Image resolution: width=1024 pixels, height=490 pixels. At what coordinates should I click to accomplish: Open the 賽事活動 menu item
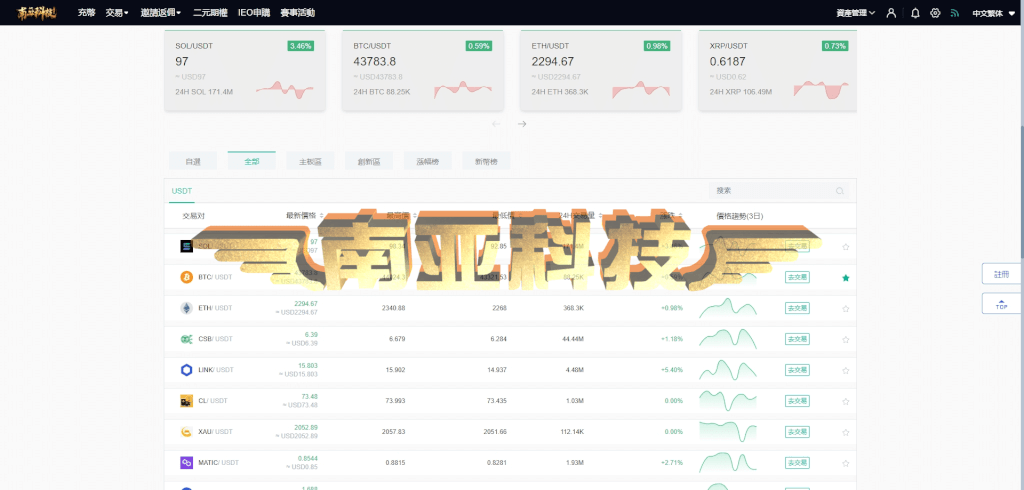[x=297, y=12]
